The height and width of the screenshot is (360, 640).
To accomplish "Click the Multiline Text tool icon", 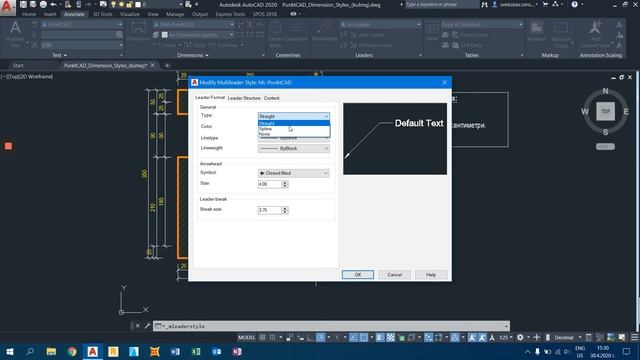I will click(x=16, y=29).
